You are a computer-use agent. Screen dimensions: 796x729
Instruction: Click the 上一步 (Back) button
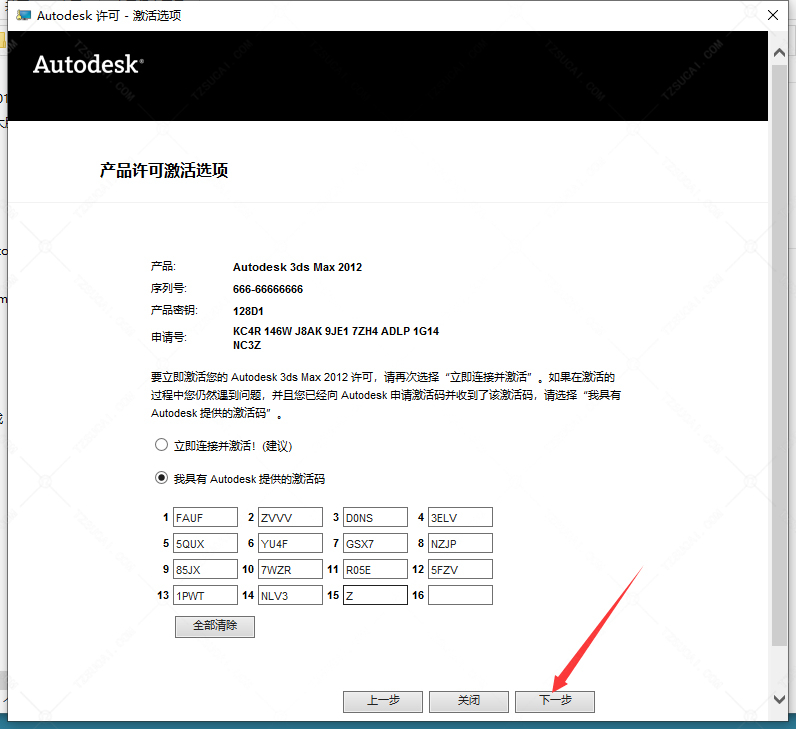[x=383, y=702]
